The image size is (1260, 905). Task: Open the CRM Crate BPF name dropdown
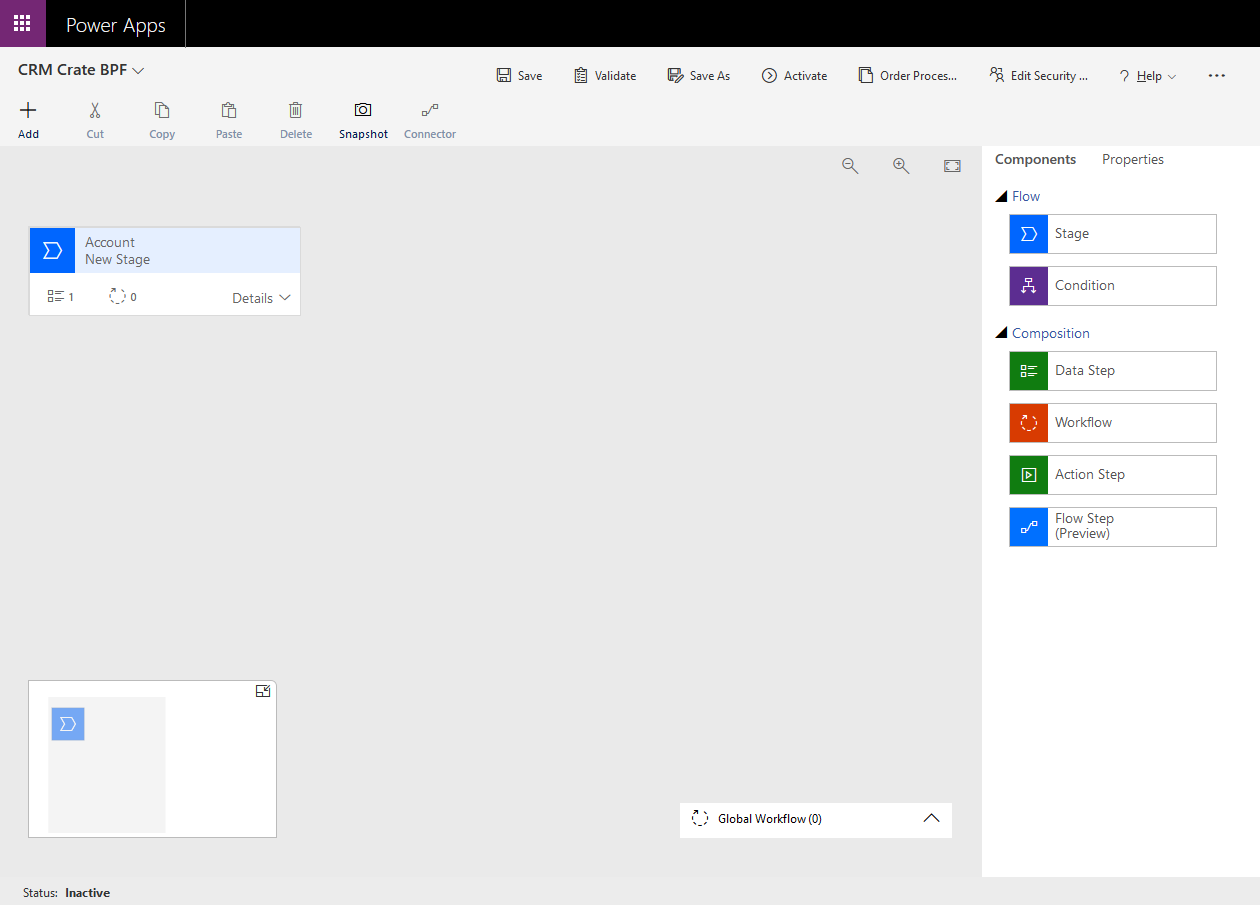point(138,70)
